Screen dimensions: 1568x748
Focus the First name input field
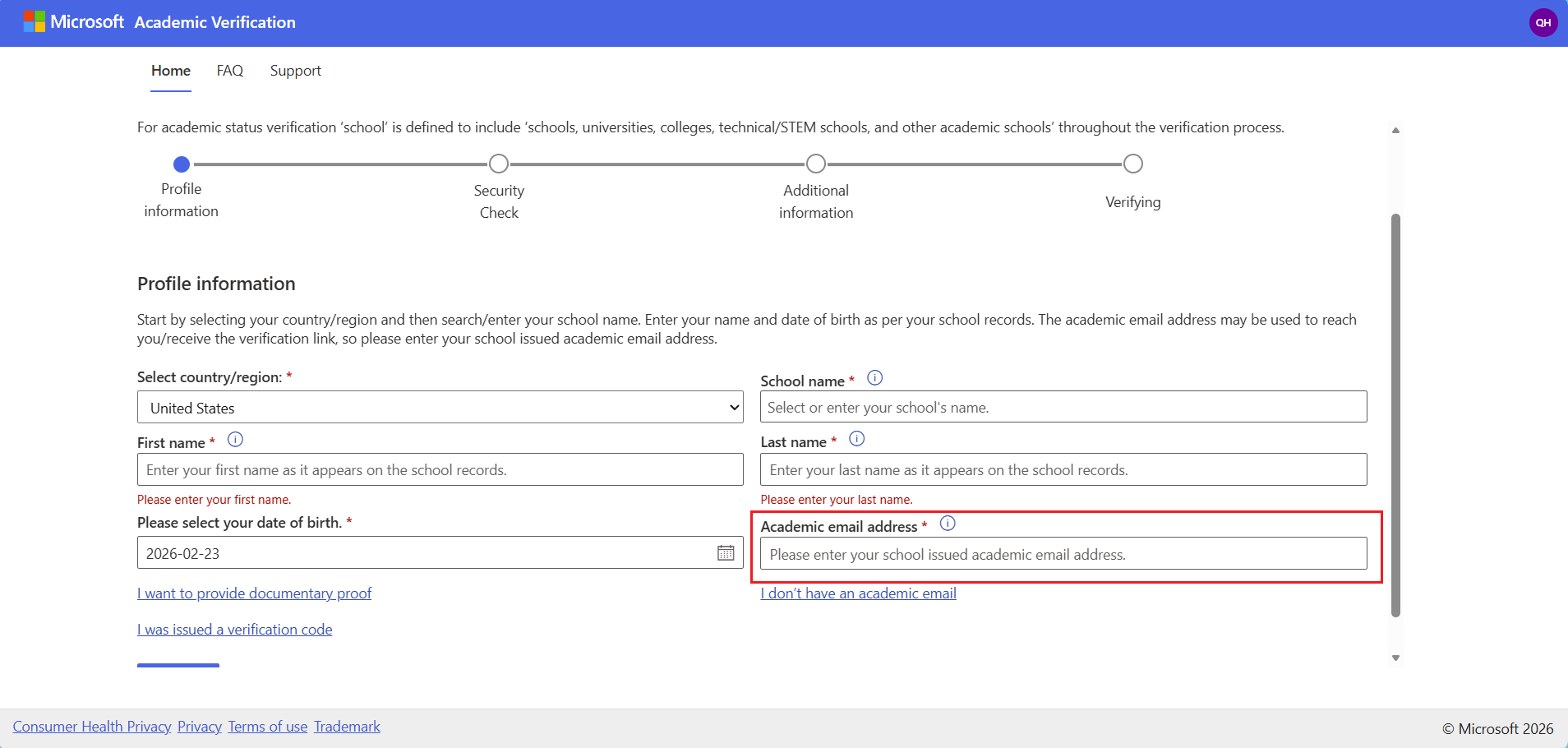pyautogui.click(x=440, y=469)
